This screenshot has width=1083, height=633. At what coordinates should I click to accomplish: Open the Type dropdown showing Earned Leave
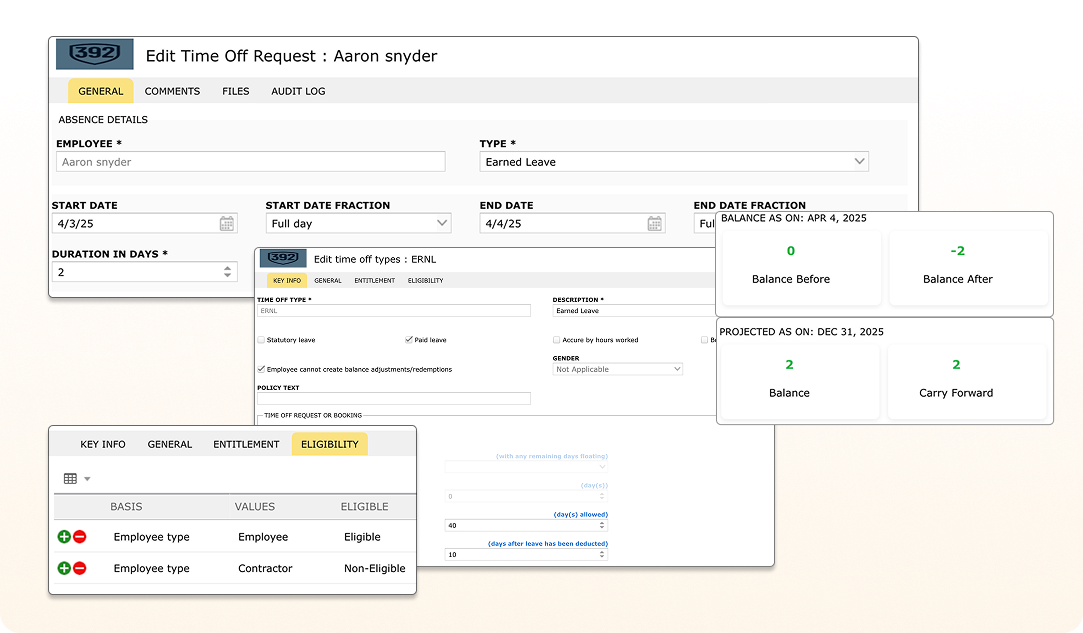674,162
